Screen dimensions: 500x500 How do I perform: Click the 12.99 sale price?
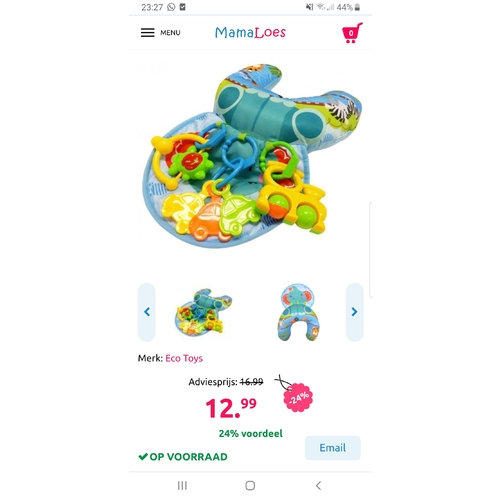231,408
